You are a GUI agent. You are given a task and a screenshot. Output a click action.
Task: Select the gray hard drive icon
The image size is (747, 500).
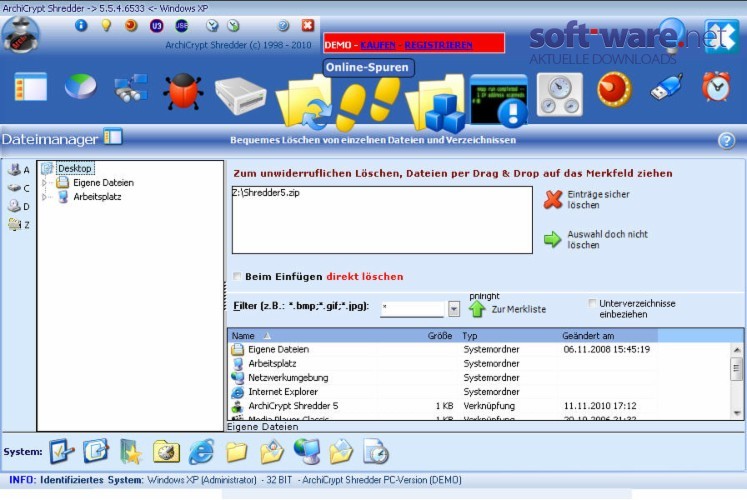click(240, 95)
